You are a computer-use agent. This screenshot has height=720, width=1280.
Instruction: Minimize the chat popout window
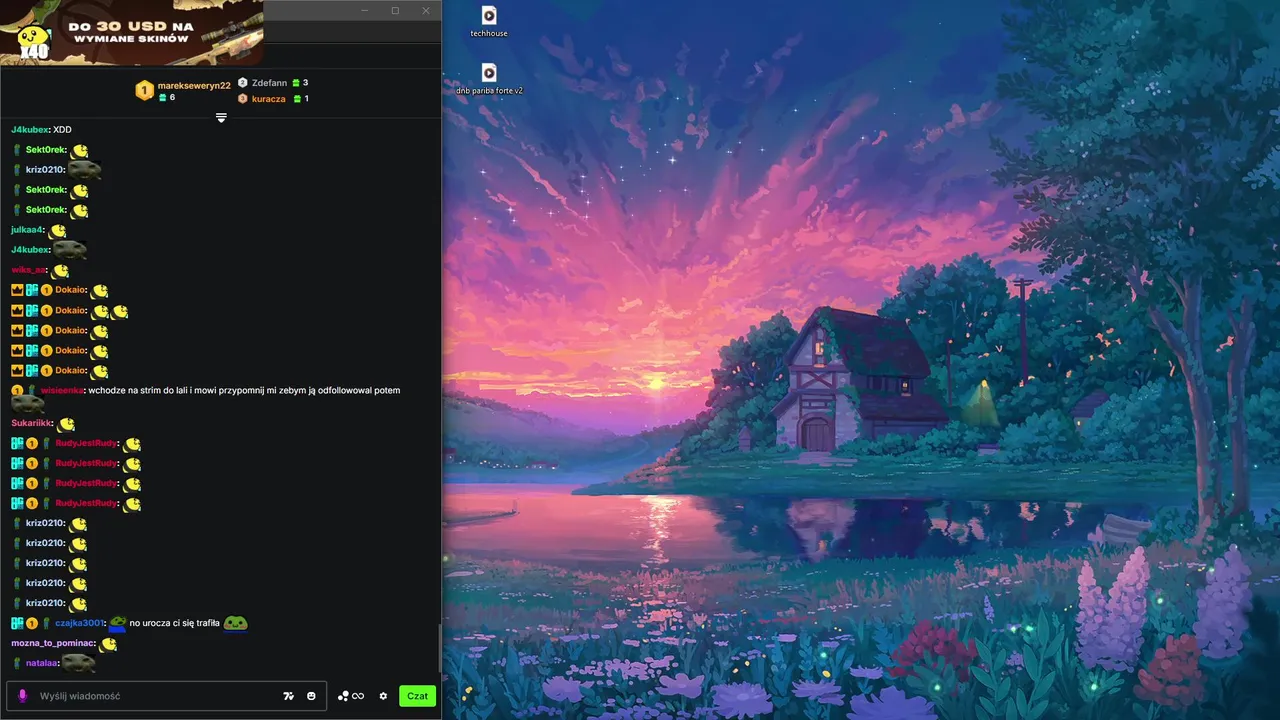click(x=364, y=10)
